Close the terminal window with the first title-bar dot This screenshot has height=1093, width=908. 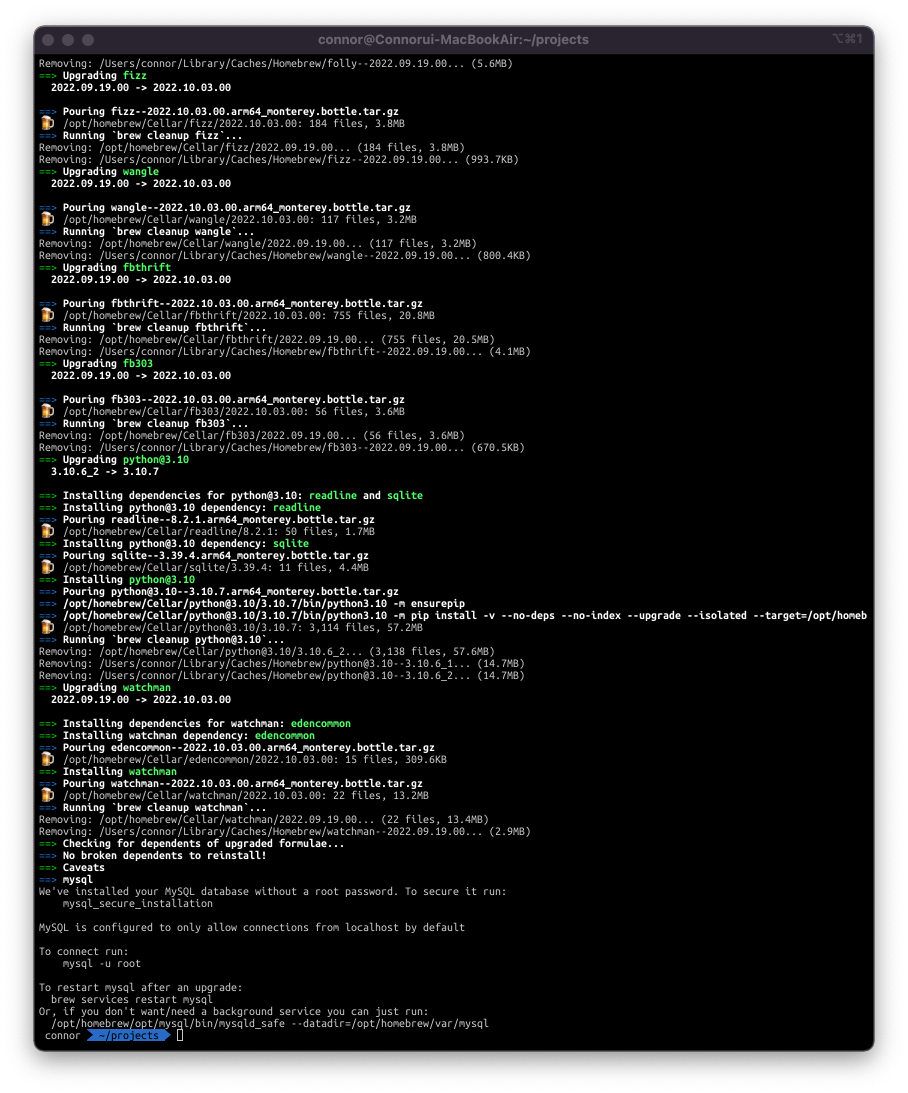(49, 40)
